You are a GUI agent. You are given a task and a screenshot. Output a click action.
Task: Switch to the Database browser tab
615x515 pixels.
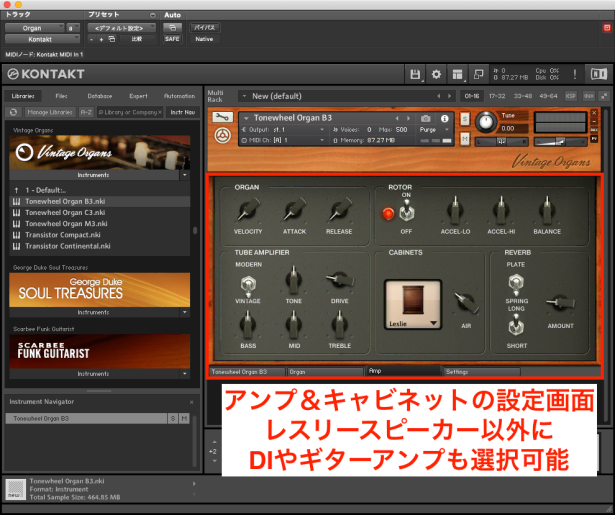pyautogui.click(x=100, y=96)
